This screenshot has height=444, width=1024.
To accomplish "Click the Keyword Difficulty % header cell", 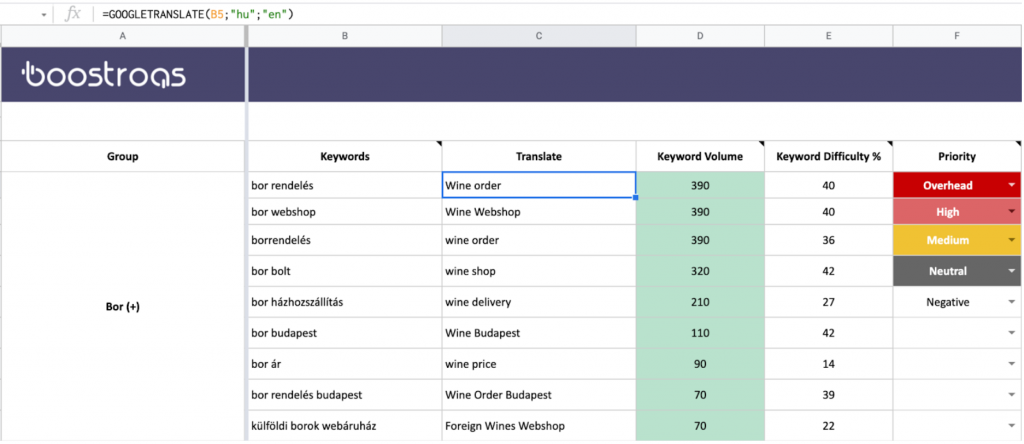I will (x=828, y=157).
